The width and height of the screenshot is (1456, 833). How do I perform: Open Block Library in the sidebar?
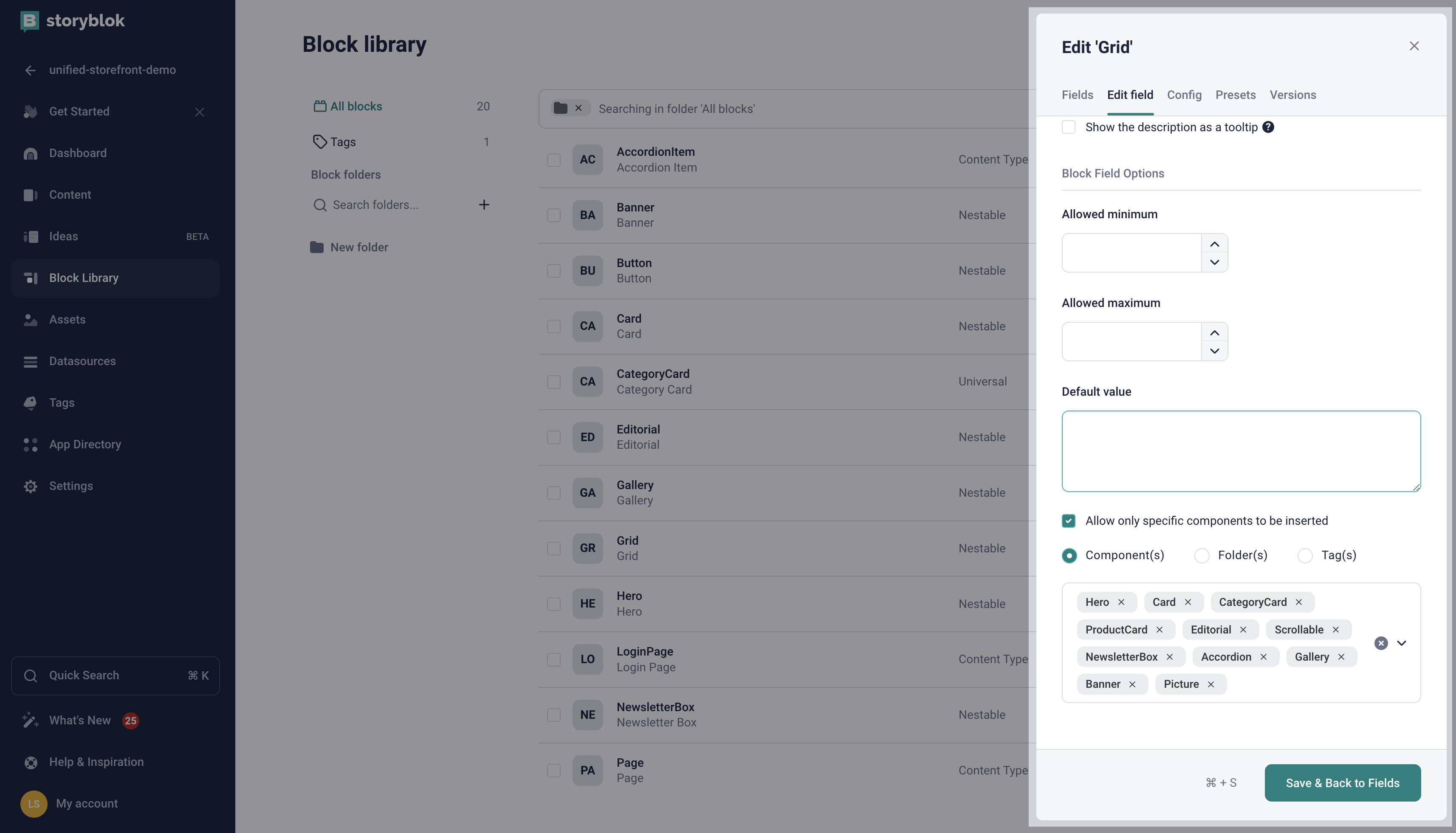coord(115,278)
